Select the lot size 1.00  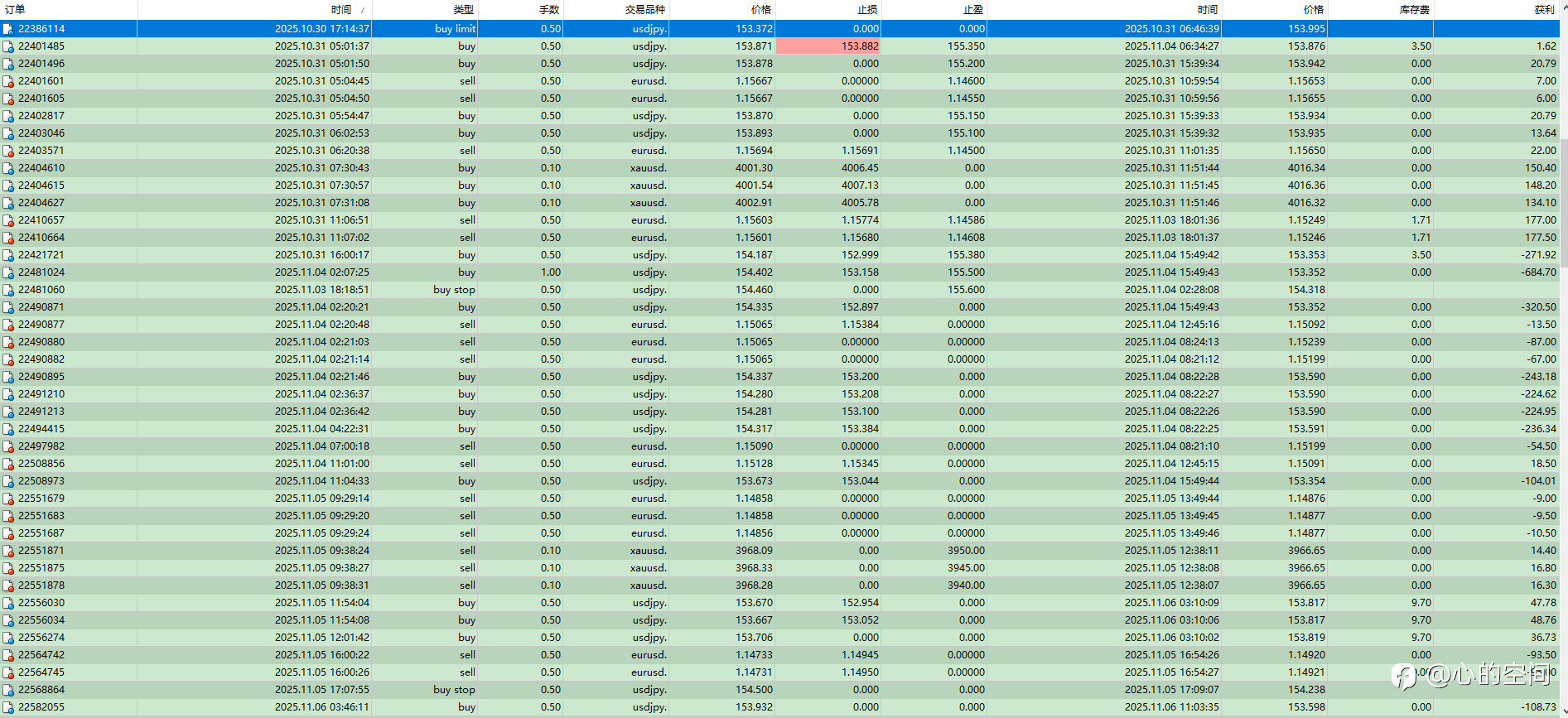[551, 272]
